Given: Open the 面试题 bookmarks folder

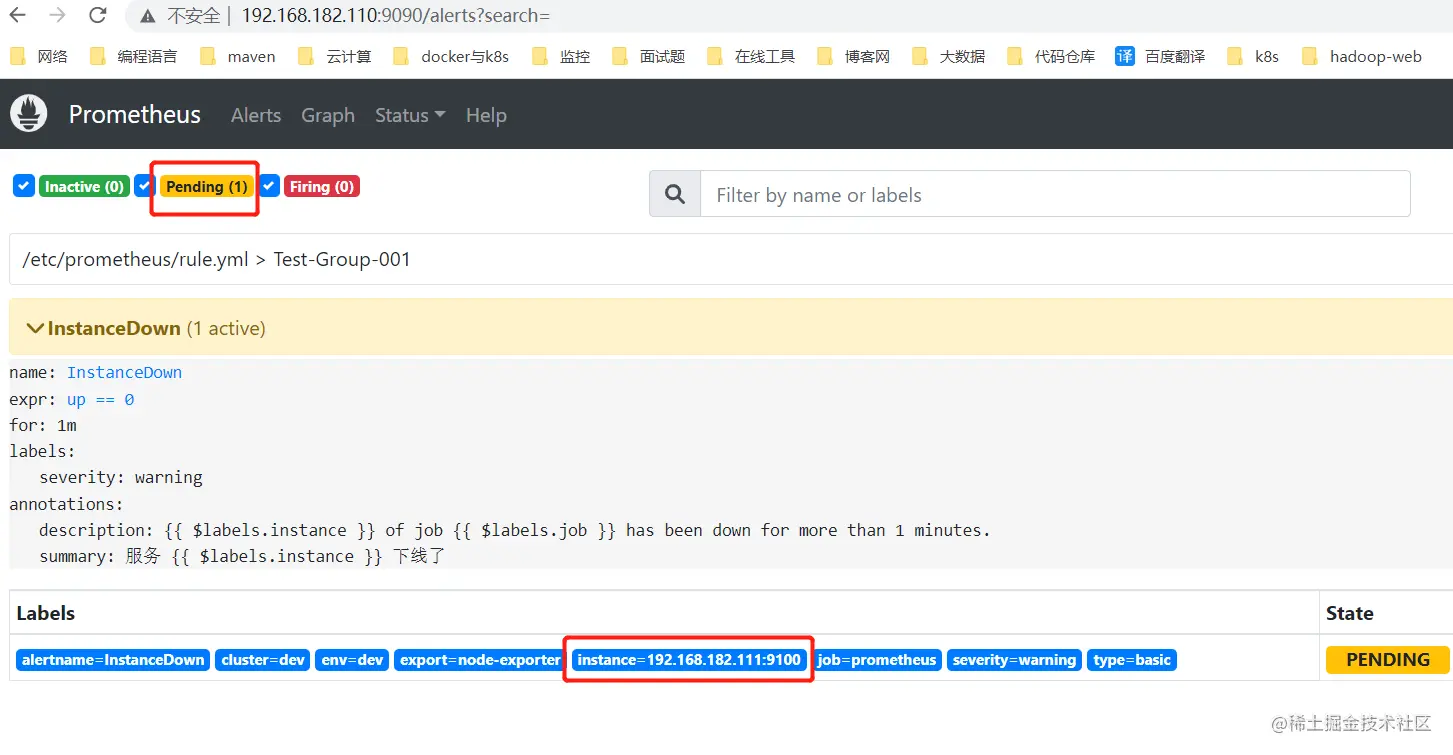Looking at the screenshot, I should pyautogui.click(x=648, y=56).
